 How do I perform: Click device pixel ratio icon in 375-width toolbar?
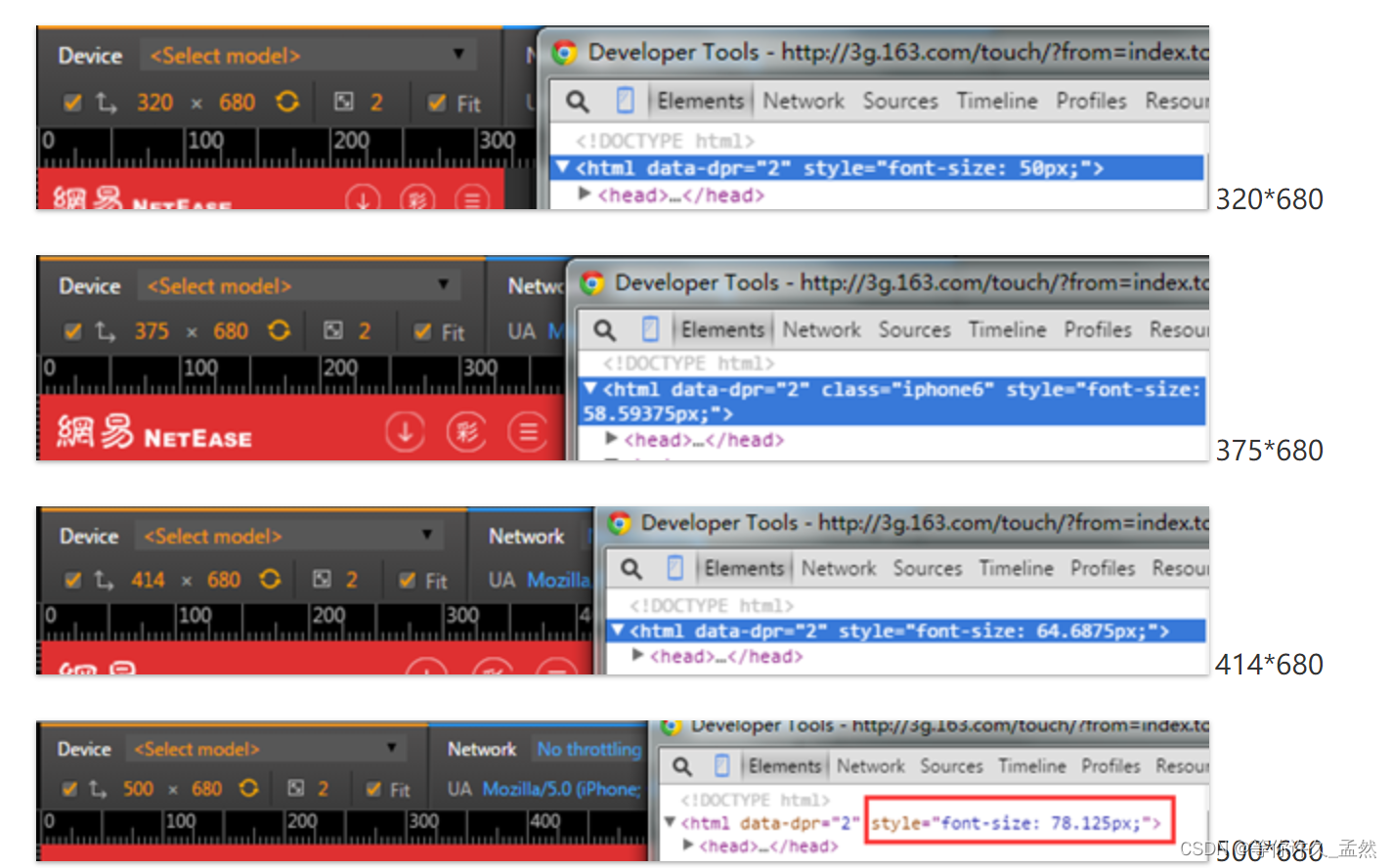[333, 330]
